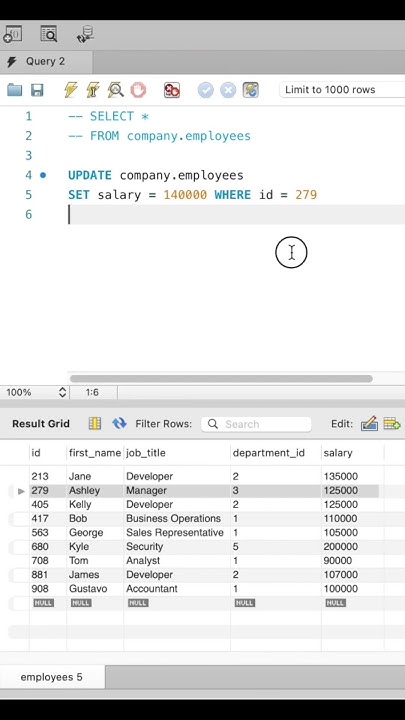Select the Ashley first name cell

pyautogui.click(x=95, y=490)
